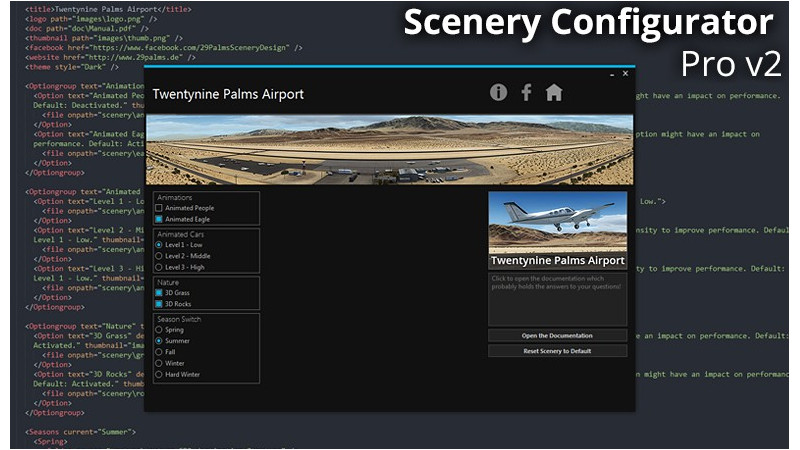Choose the Spring season
Image resolution: width=800 pixels, height=450 pixels.
(x=159, y=330)
